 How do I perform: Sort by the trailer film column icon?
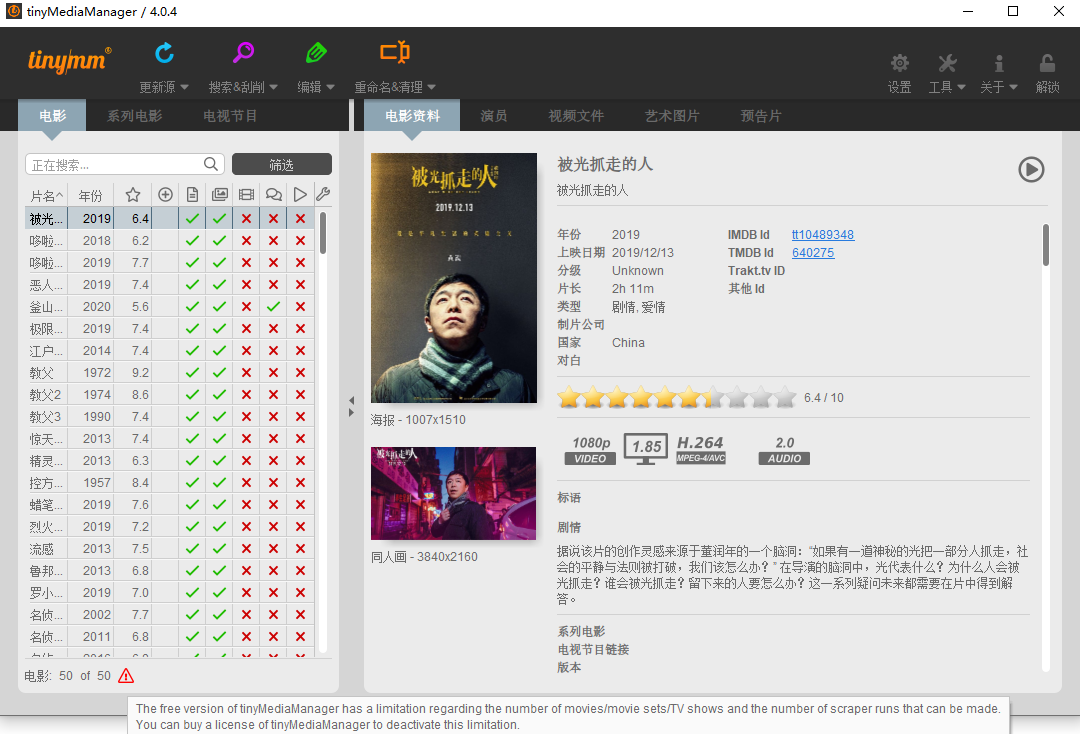point(247,195)
